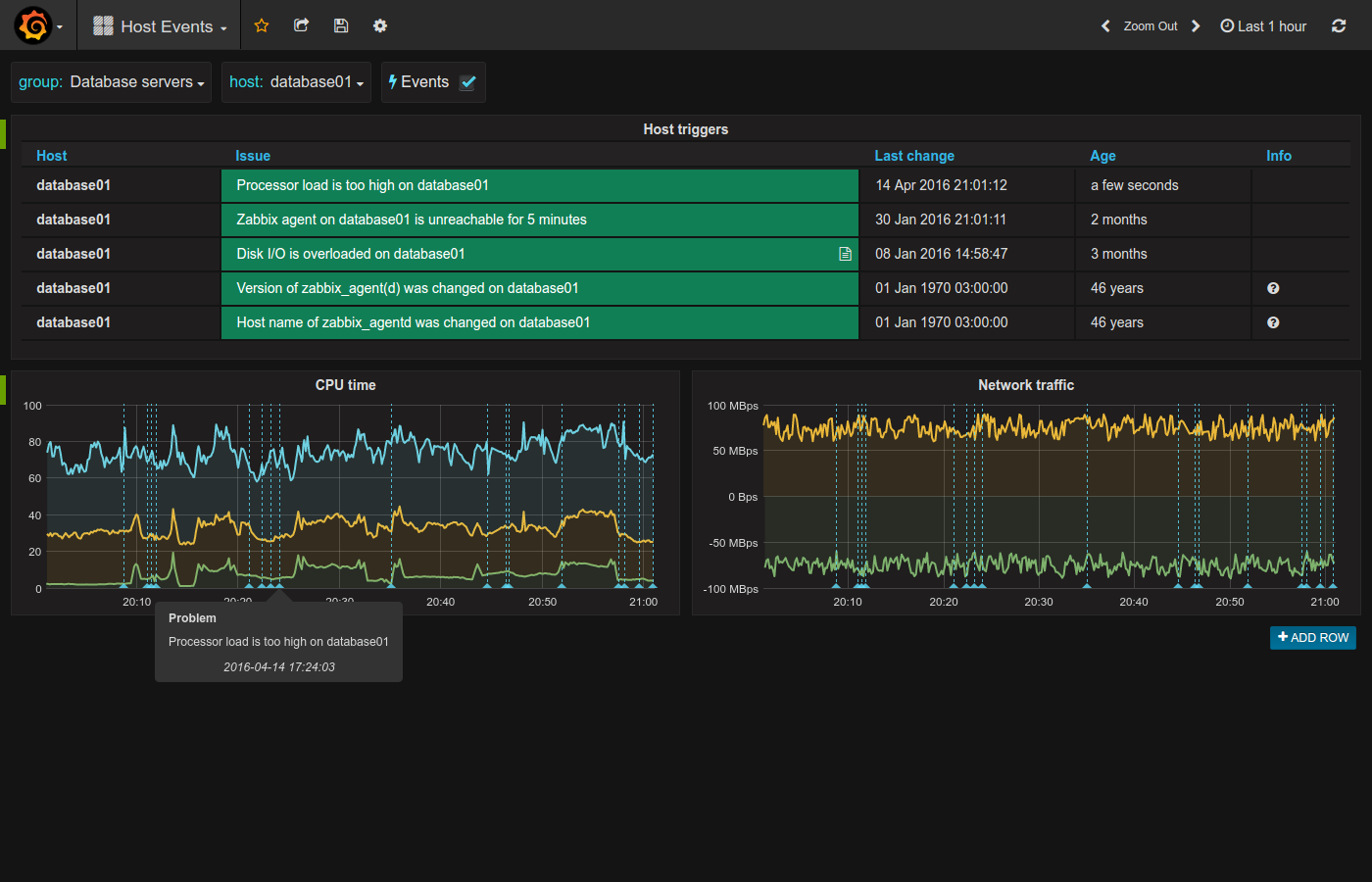Viewport: 1372px width, 882px height.
Task: Click the Grafana logo icon
Action: click(x=33, y=25)
